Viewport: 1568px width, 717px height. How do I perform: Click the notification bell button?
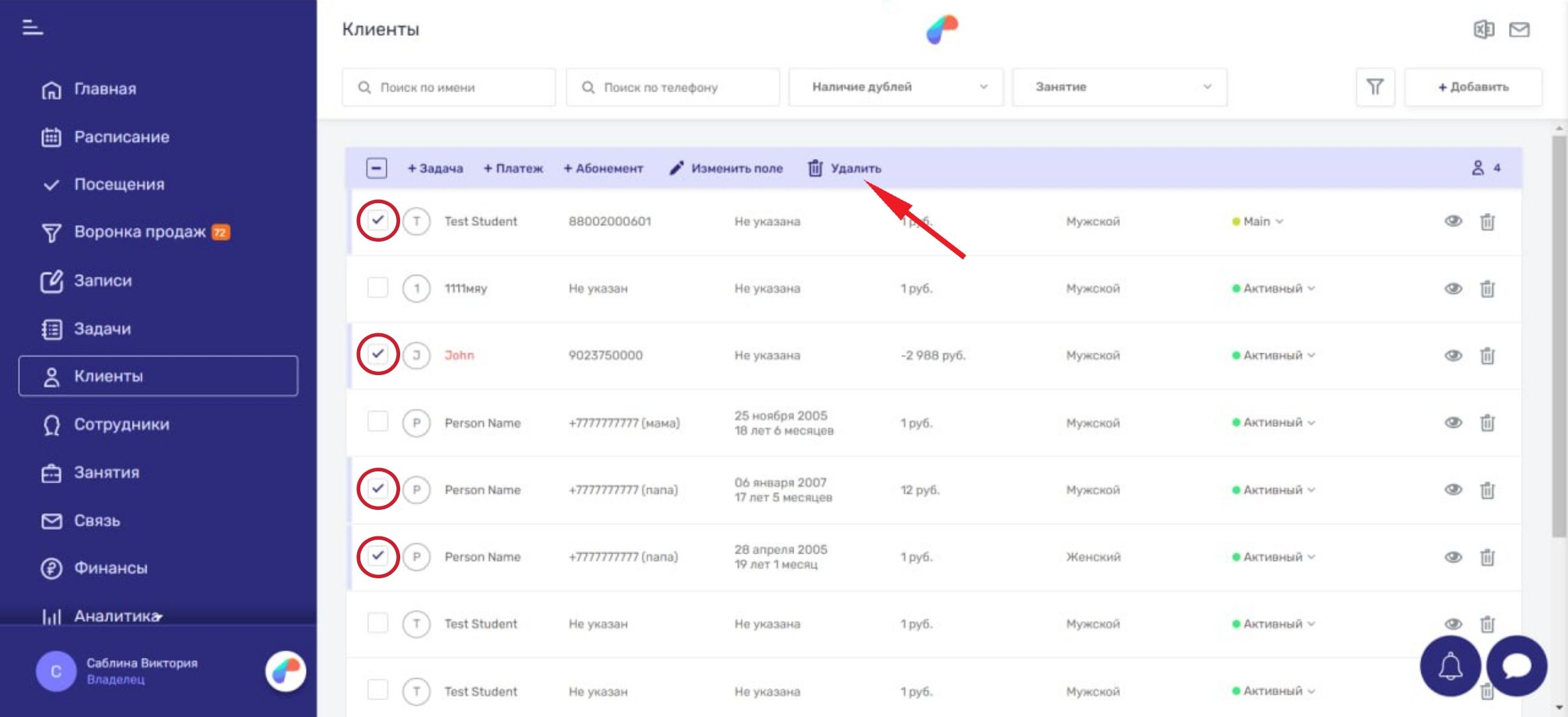1450,666
